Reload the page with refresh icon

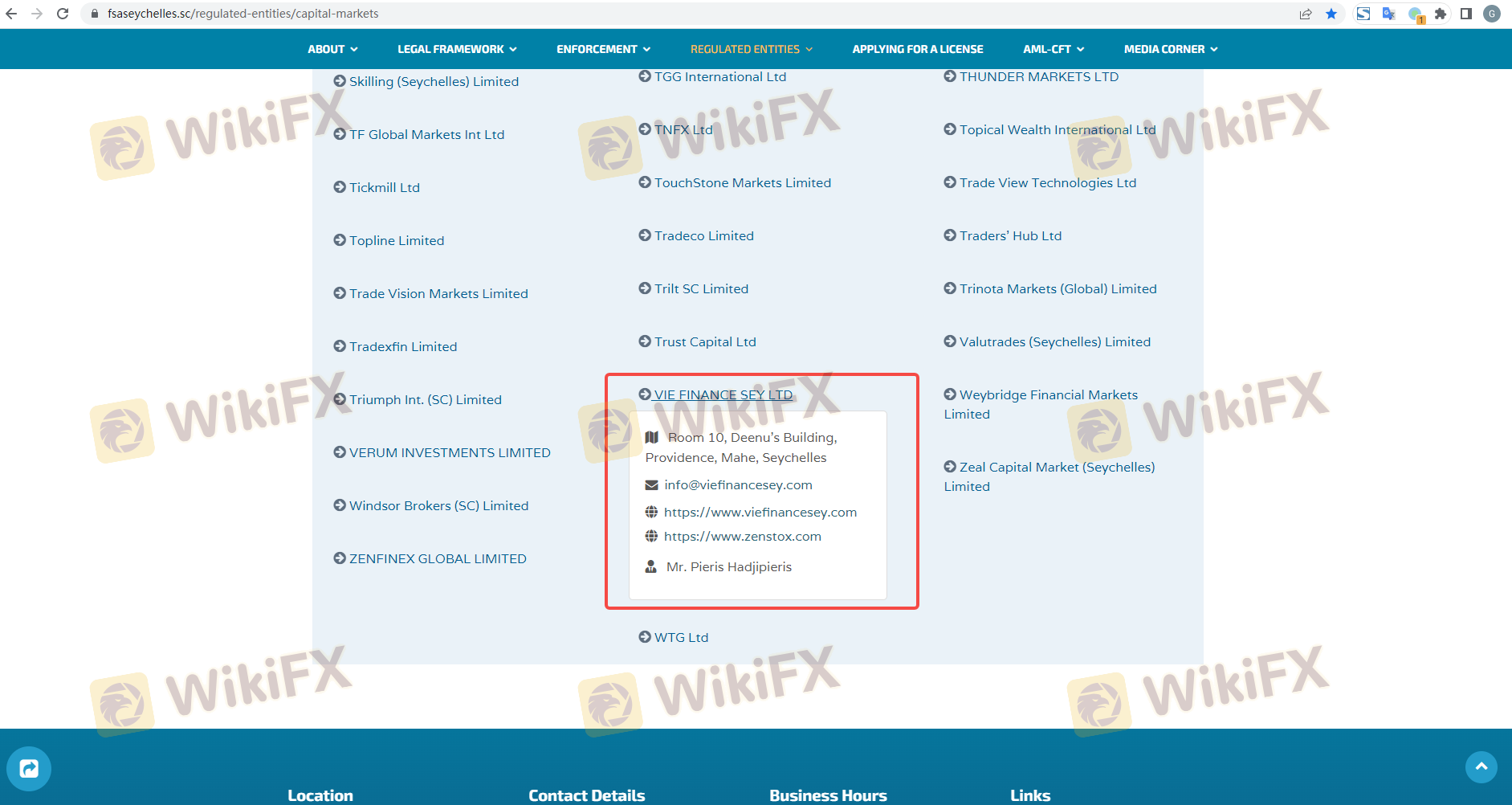(x=63, y=14)
